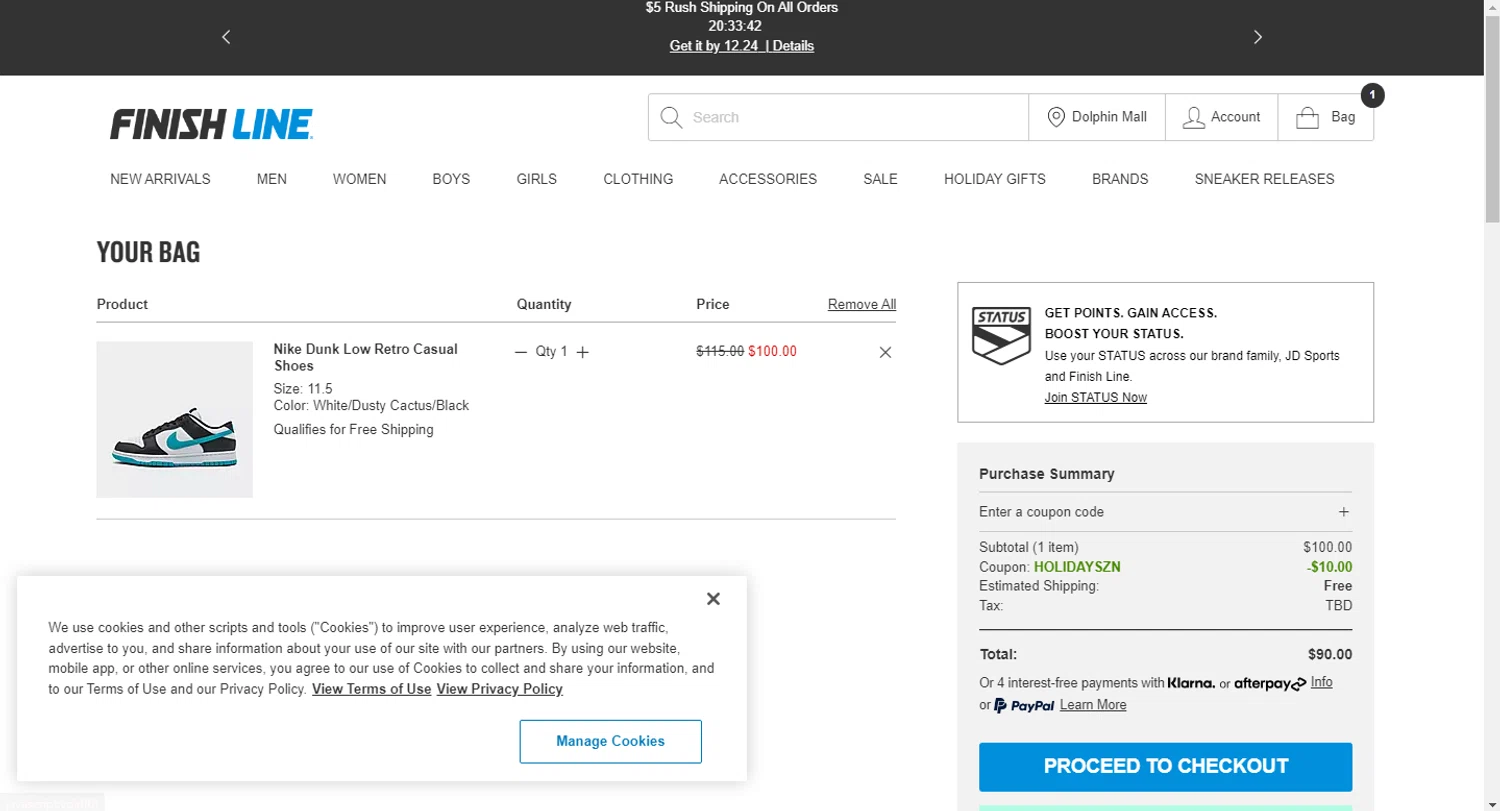Open NEW ARRIVALS menu
The height and width of the screenshot is (811, 1500).
160,179
